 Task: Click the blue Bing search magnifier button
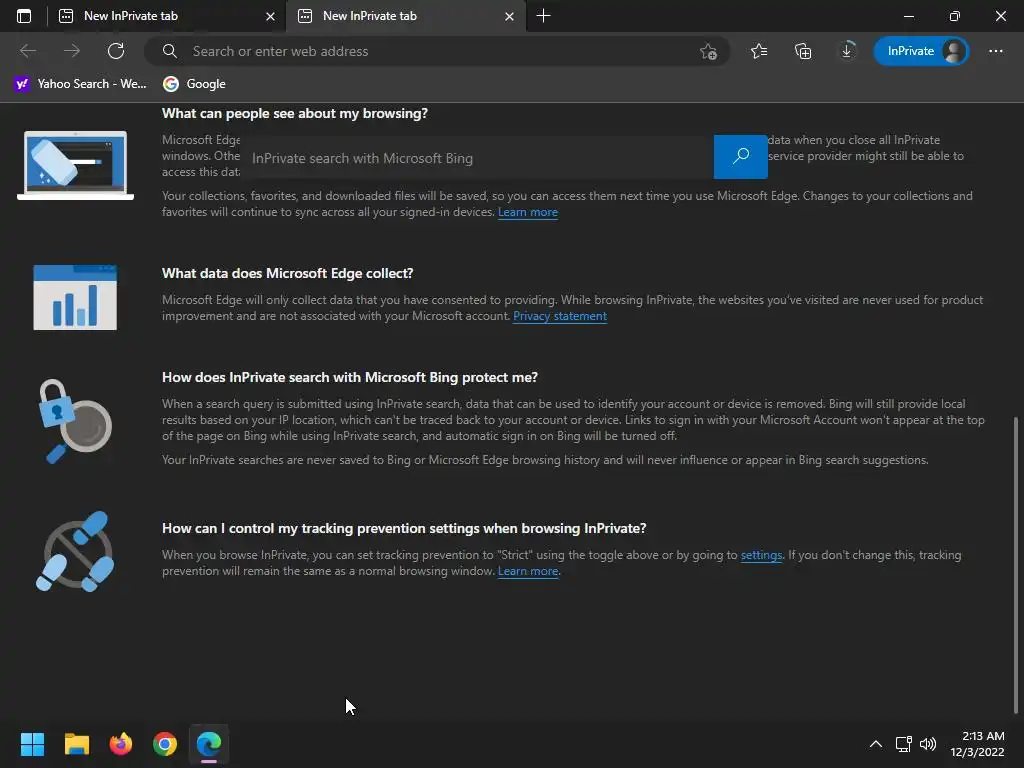[x=741, y=157]
